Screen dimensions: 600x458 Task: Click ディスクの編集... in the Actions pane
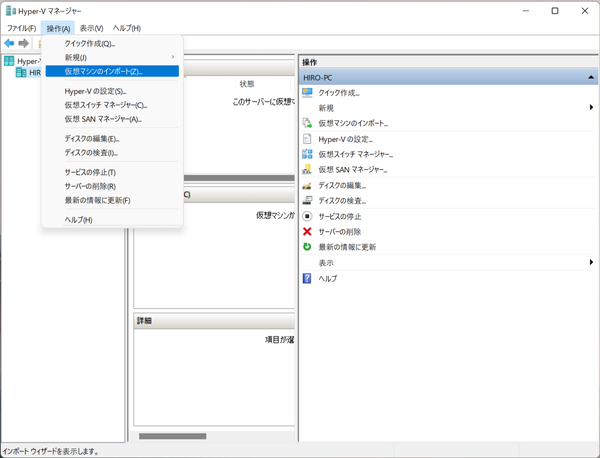pyautogui.click(x=342, y=186)
